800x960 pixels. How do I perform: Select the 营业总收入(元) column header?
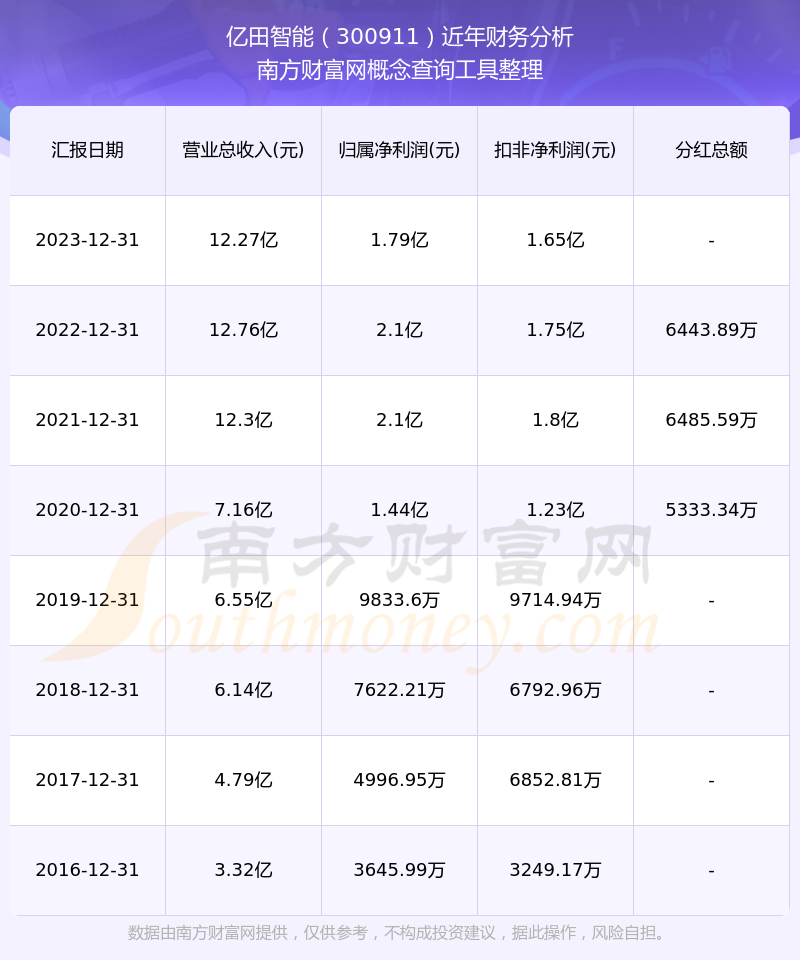[x=244, y=150]
